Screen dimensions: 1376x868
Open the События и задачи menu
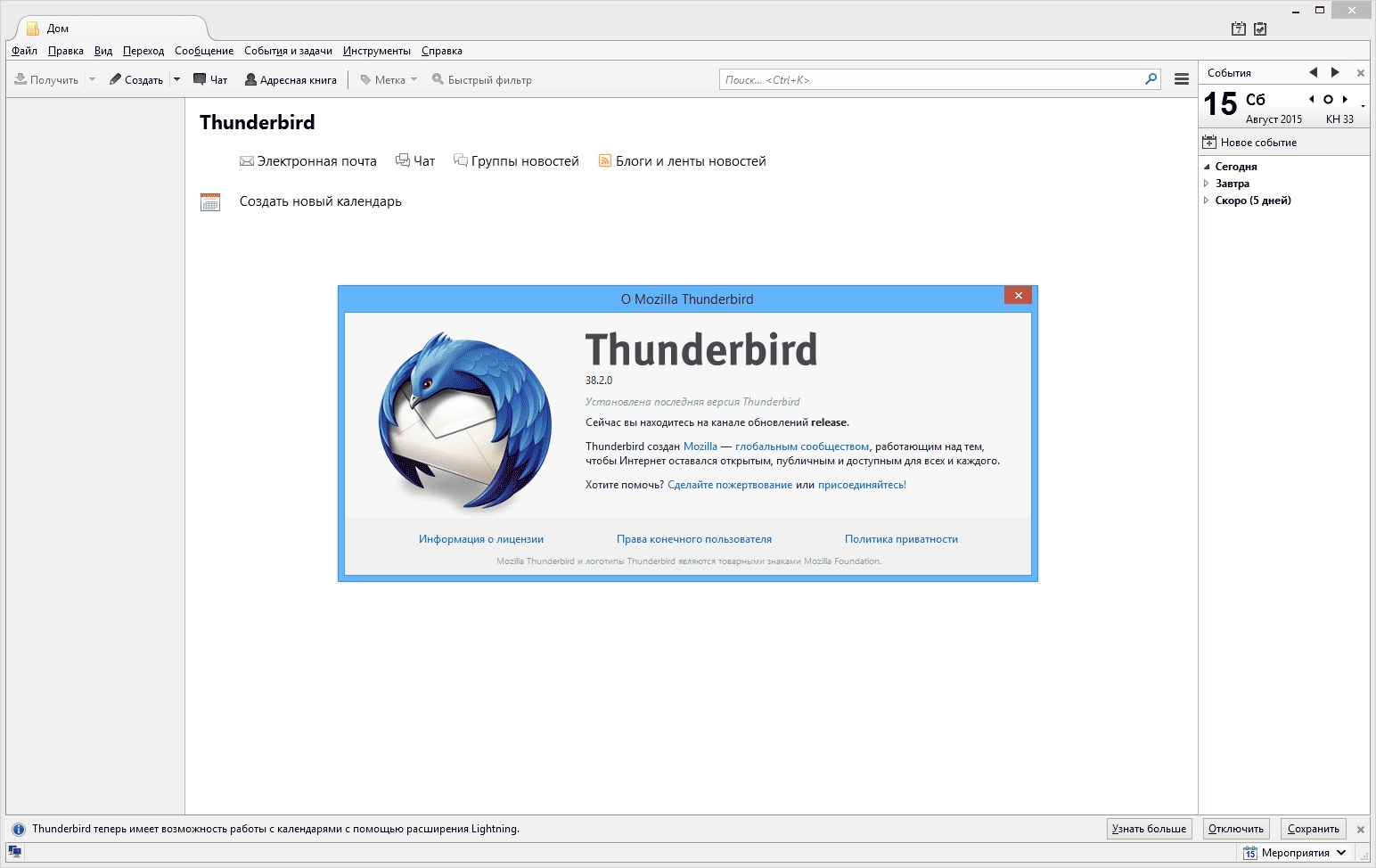(x=288, y=51)
